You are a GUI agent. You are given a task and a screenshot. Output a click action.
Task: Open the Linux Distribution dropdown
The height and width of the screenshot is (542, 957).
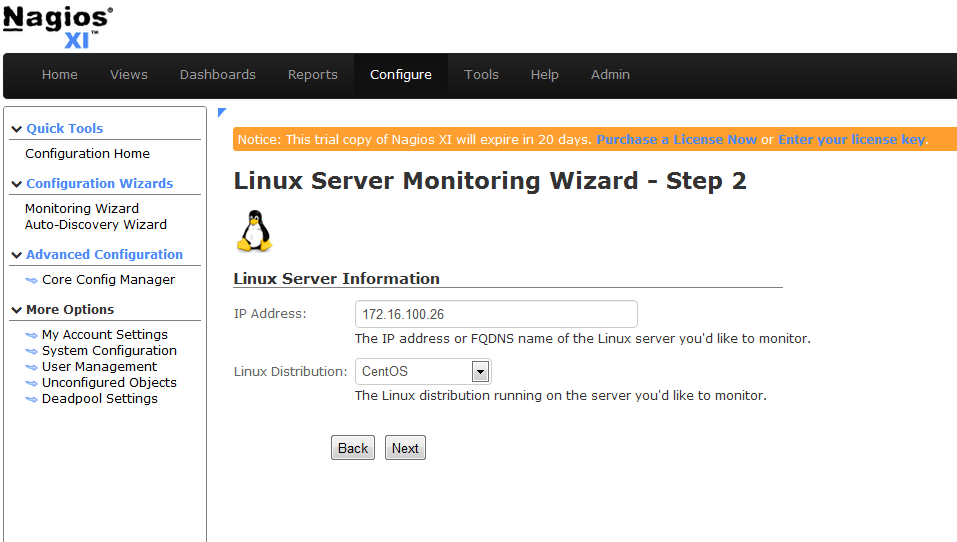(423, 371)
